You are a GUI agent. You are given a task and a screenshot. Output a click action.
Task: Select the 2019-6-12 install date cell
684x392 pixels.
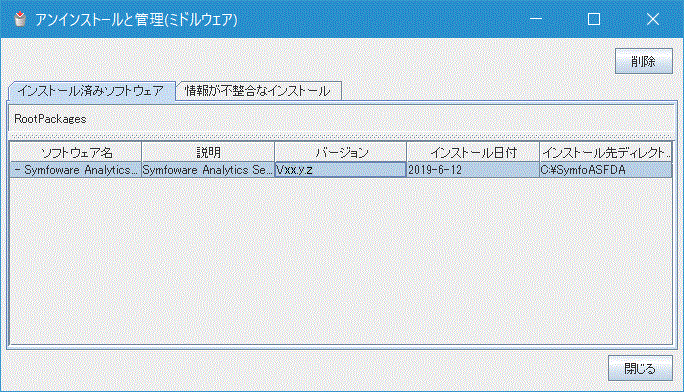[x=473, y=170]
